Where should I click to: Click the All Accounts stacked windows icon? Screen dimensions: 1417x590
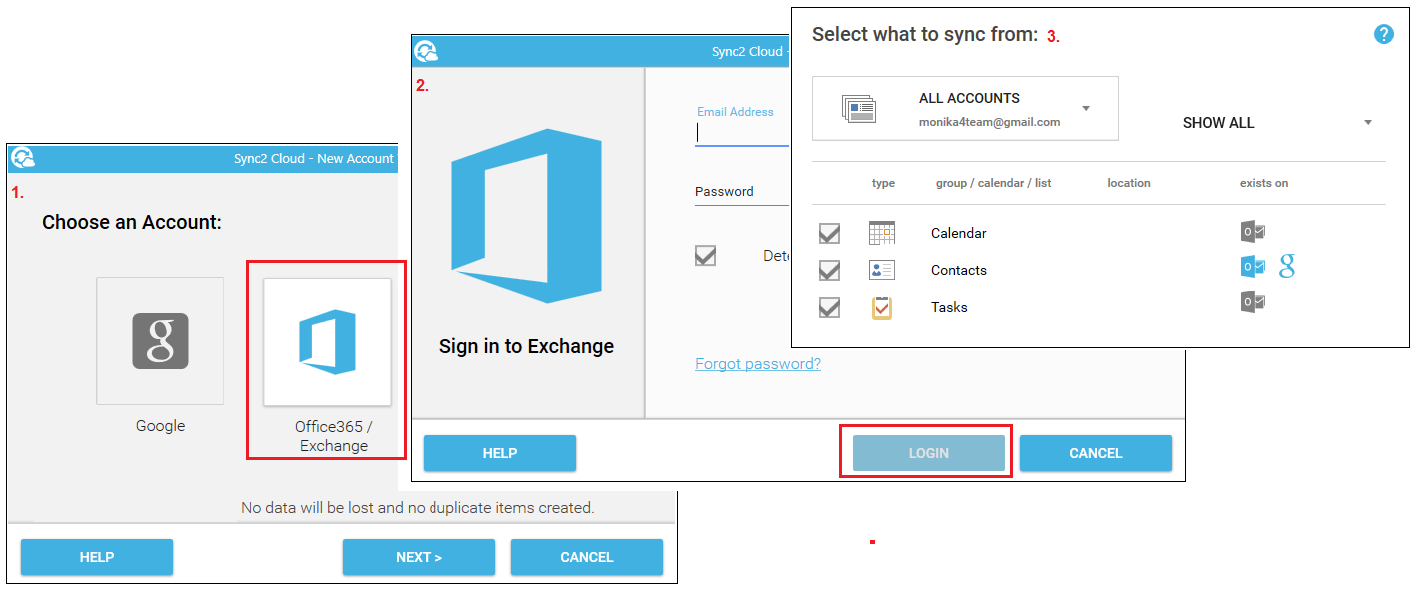(x=859, y=109)
